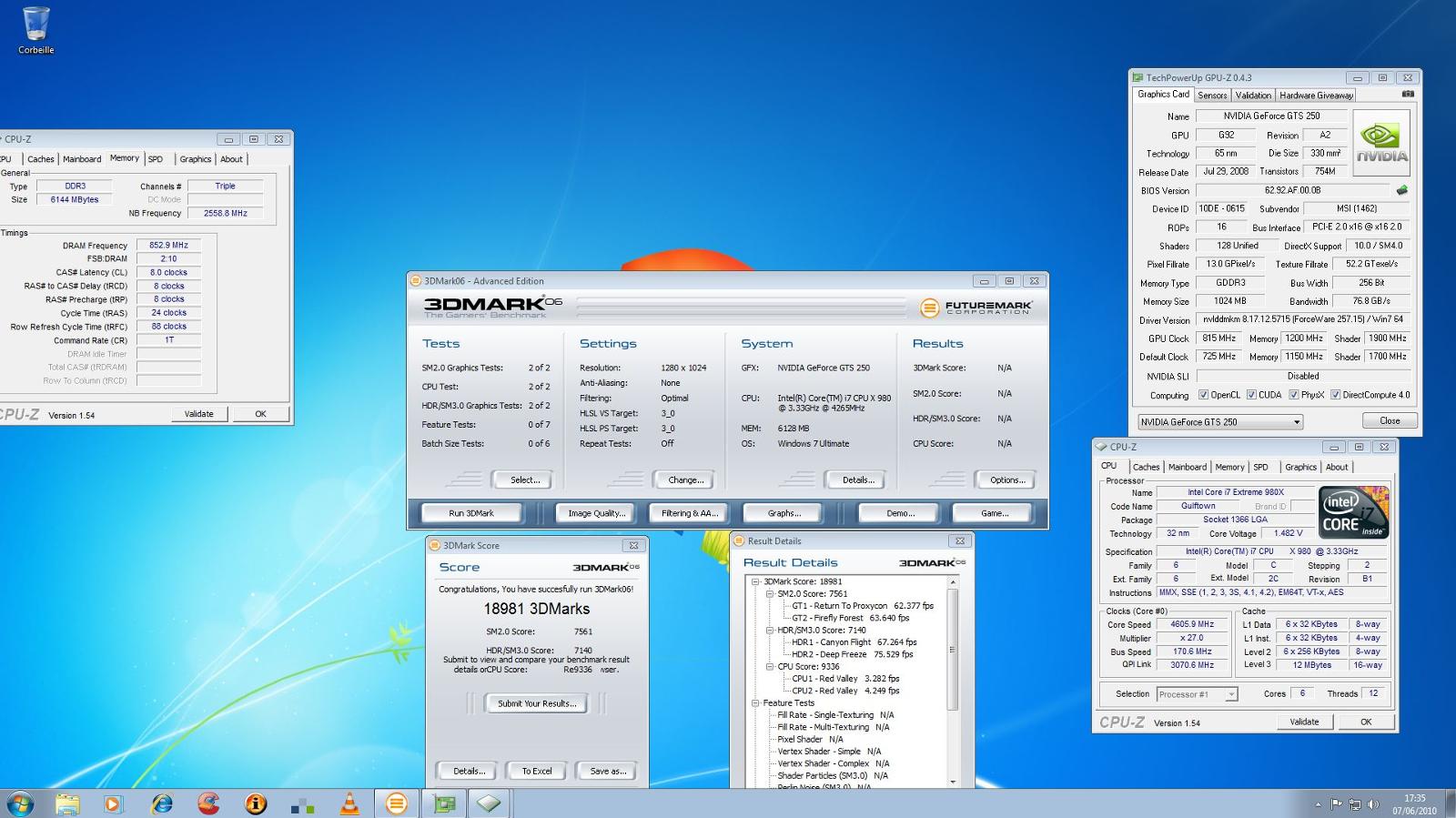Click the orange info icon on taskbar

256,803
